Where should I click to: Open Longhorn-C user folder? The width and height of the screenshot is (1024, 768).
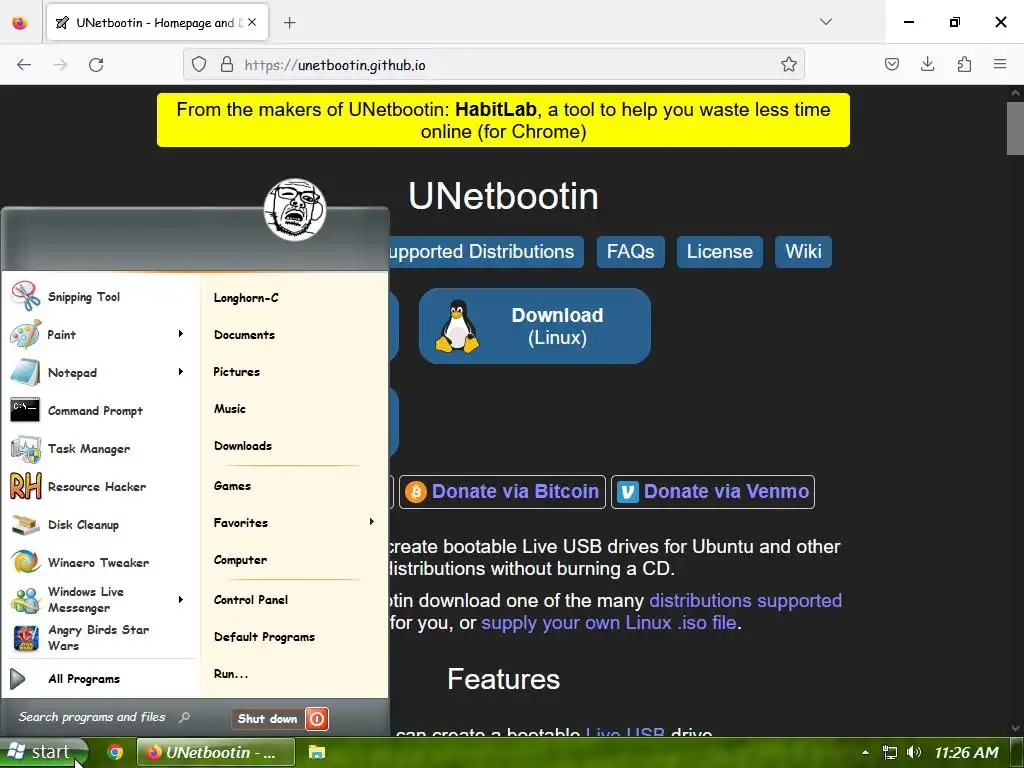pos(246,298)
